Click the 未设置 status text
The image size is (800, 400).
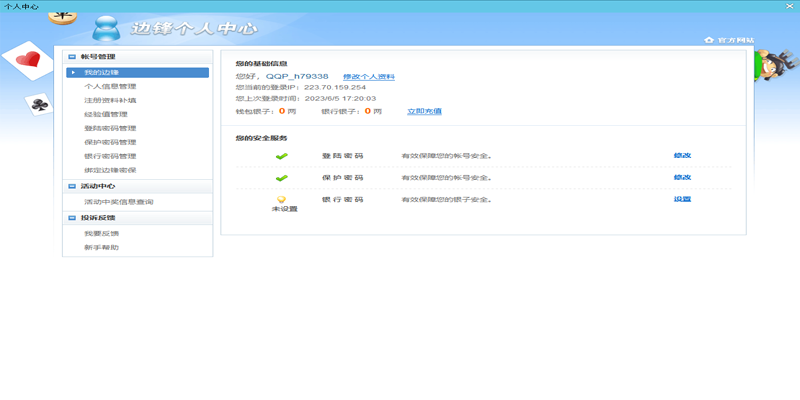click(x=285, y=209)
